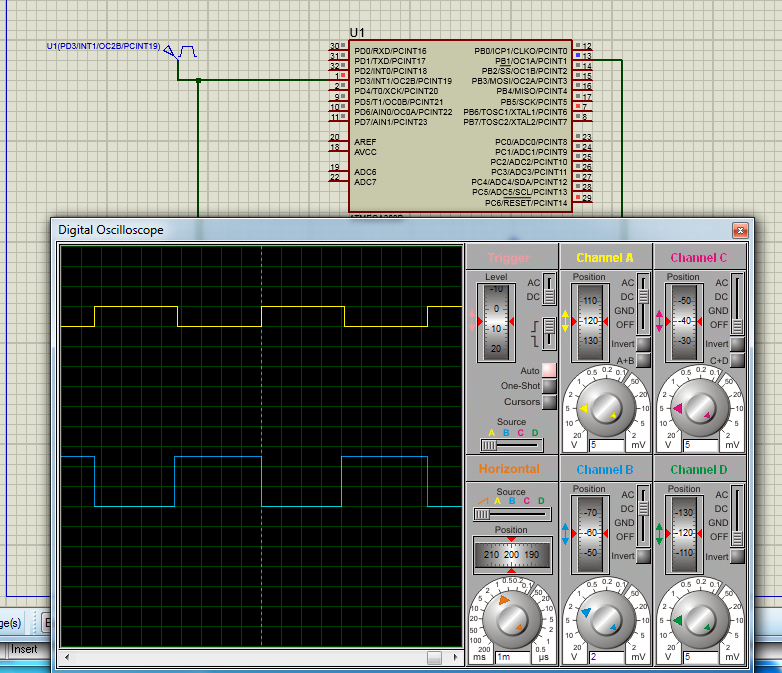Screen dimensions: 782x673
Task: Click Channel D voltage value field
Action: (x=701, y=657)
